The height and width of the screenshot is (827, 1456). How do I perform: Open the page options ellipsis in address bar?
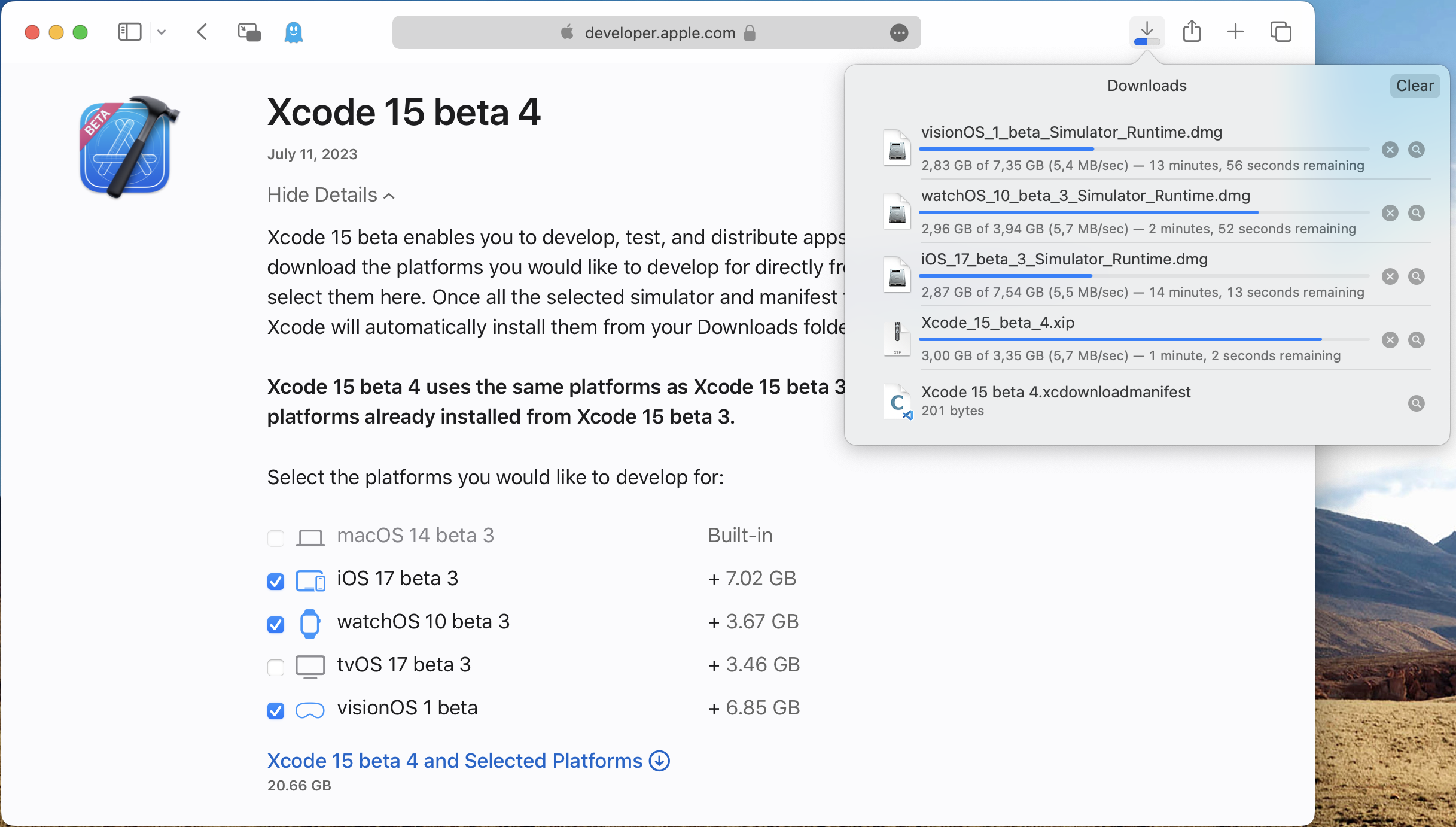(898, 33)
